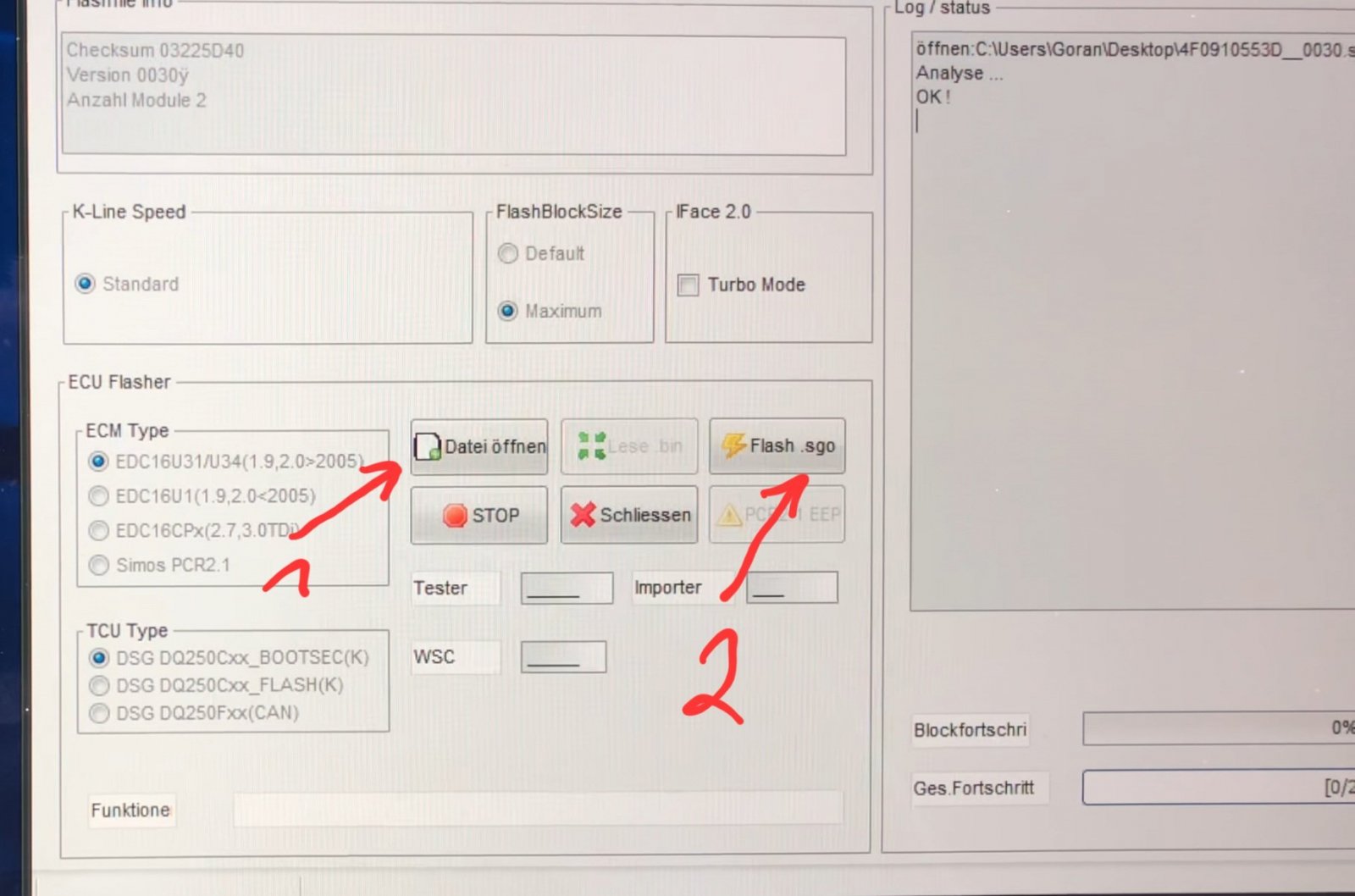This screenshot has width=1355, height=896.
Task: Click the Tester input field
Action: click(567, 588)
